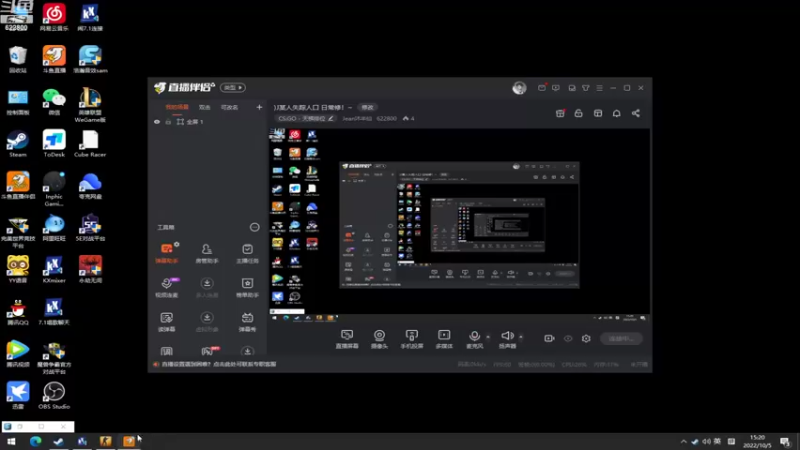Open Steam desktop shortcut
The height and width of the screenshot is (450, 800).
click(x=18, y=144)
